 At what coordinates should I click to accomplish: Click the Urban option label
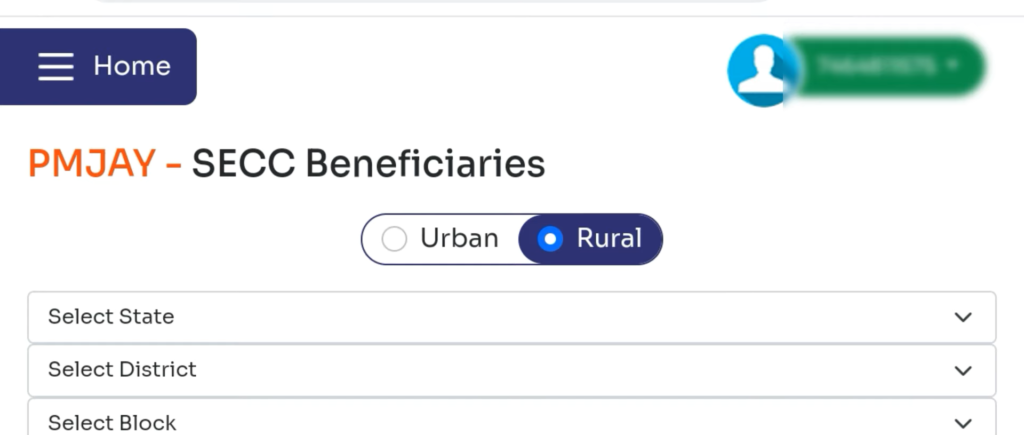coord(459,238)
